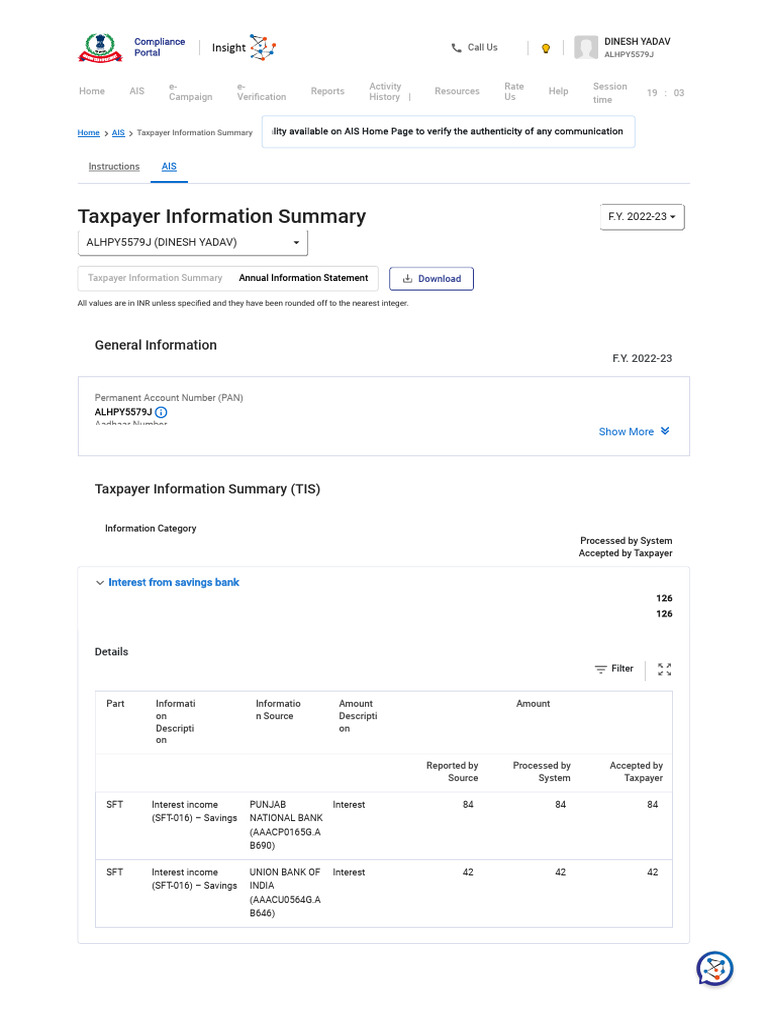Click the Insight network logo icon
The width and height of the screenshot is (768, 1024).
(263, 48)
